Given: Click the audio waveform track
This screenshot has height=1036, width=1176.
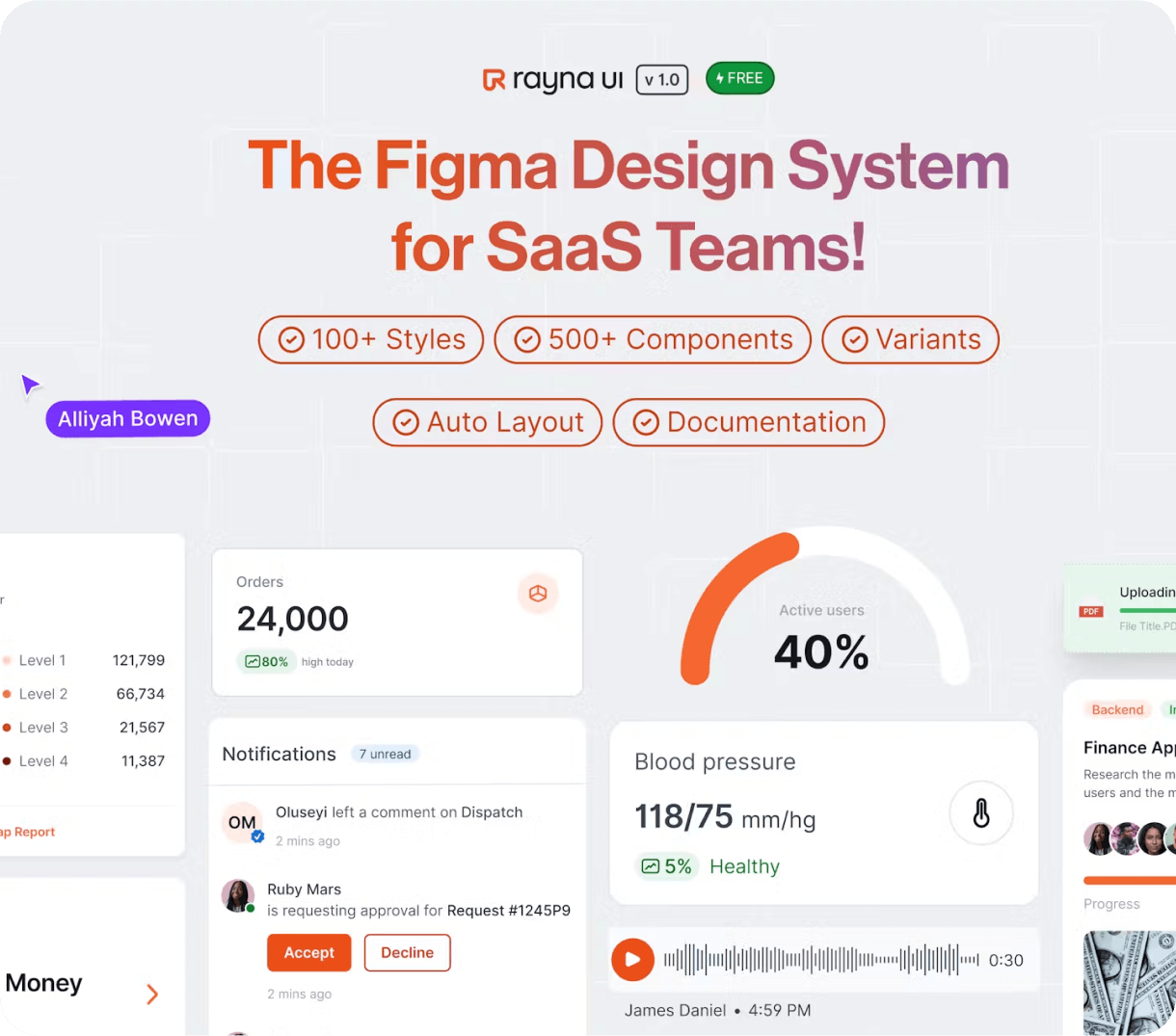Looking at the screenshot, I should (821, 960).
